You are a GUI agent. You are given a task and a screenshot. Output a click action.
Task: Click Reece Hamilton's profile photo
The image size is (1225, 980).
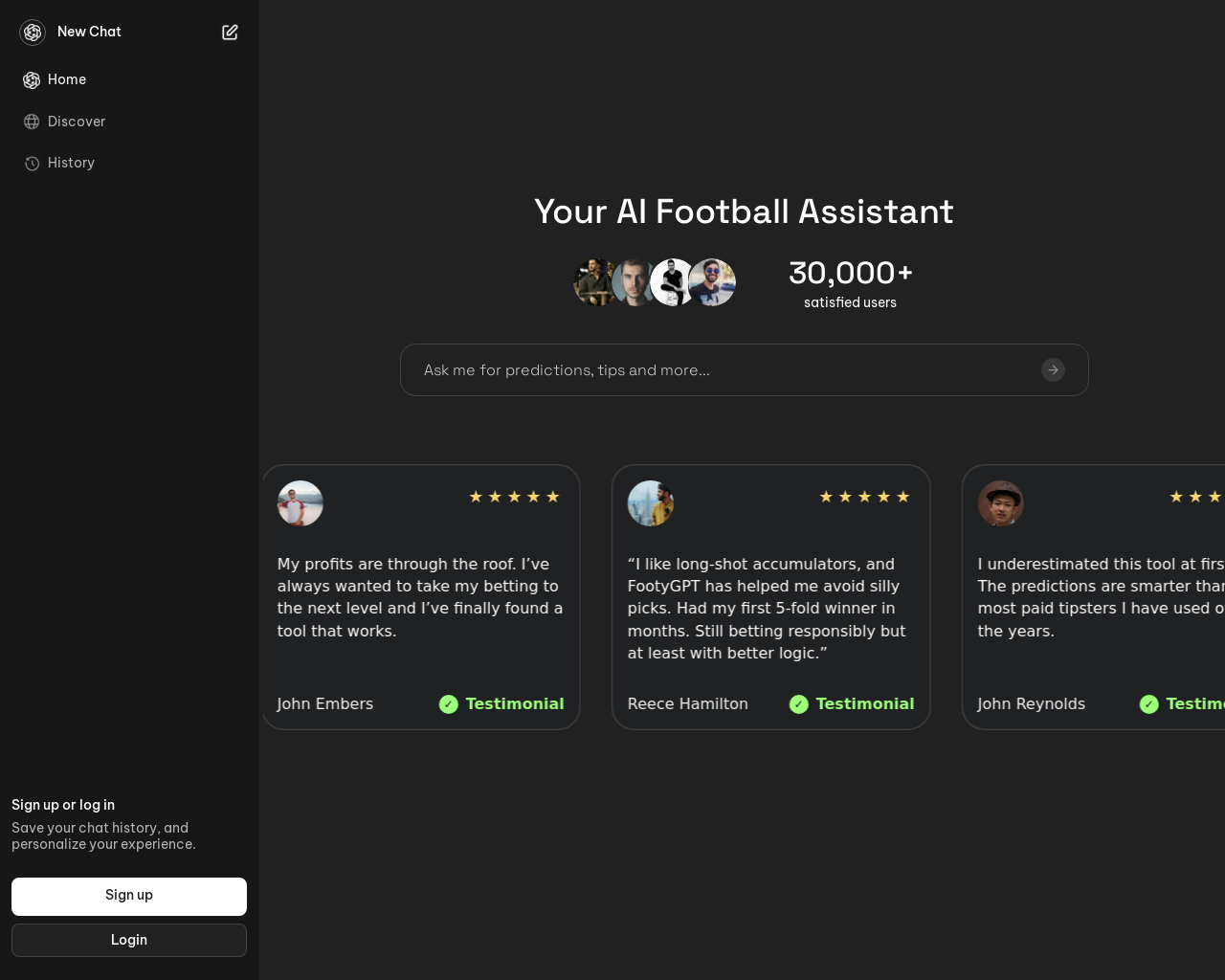click(x=651, y=503)
